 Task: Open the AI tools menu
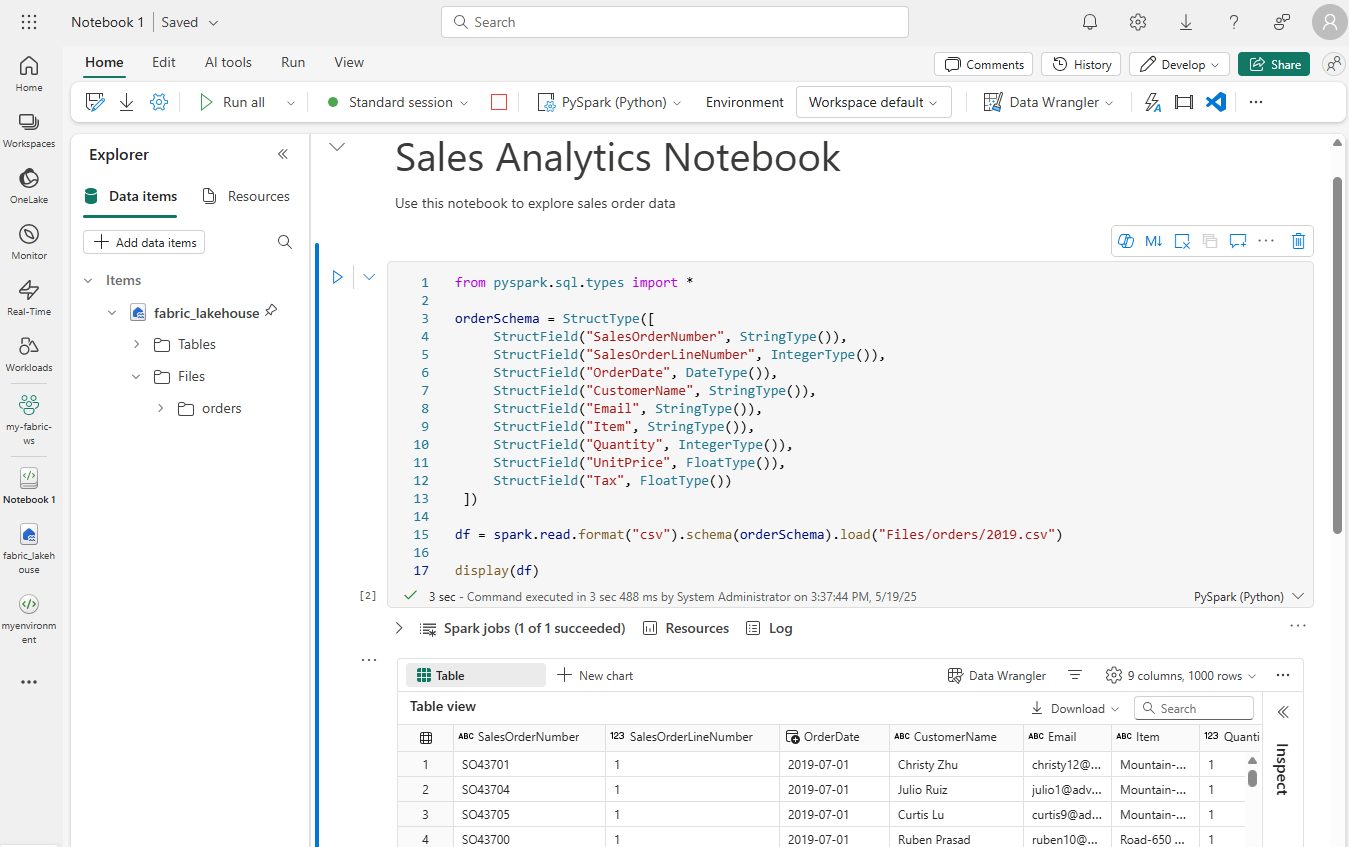coord(227,62)
